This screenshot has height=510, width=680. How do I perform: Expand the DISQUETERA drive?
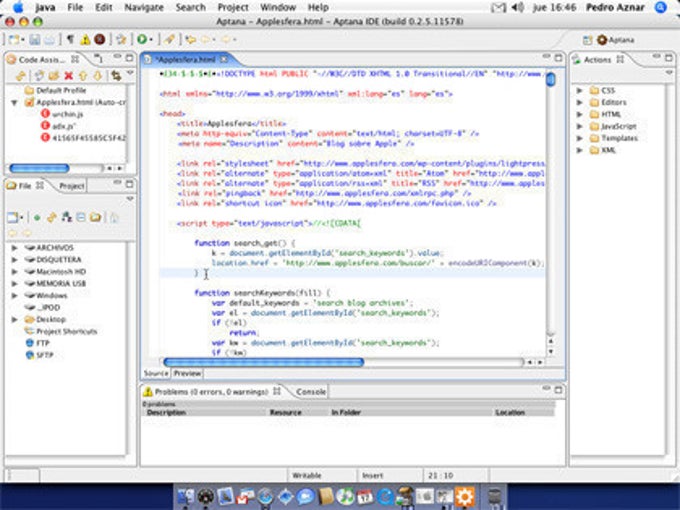coord(14,260)
